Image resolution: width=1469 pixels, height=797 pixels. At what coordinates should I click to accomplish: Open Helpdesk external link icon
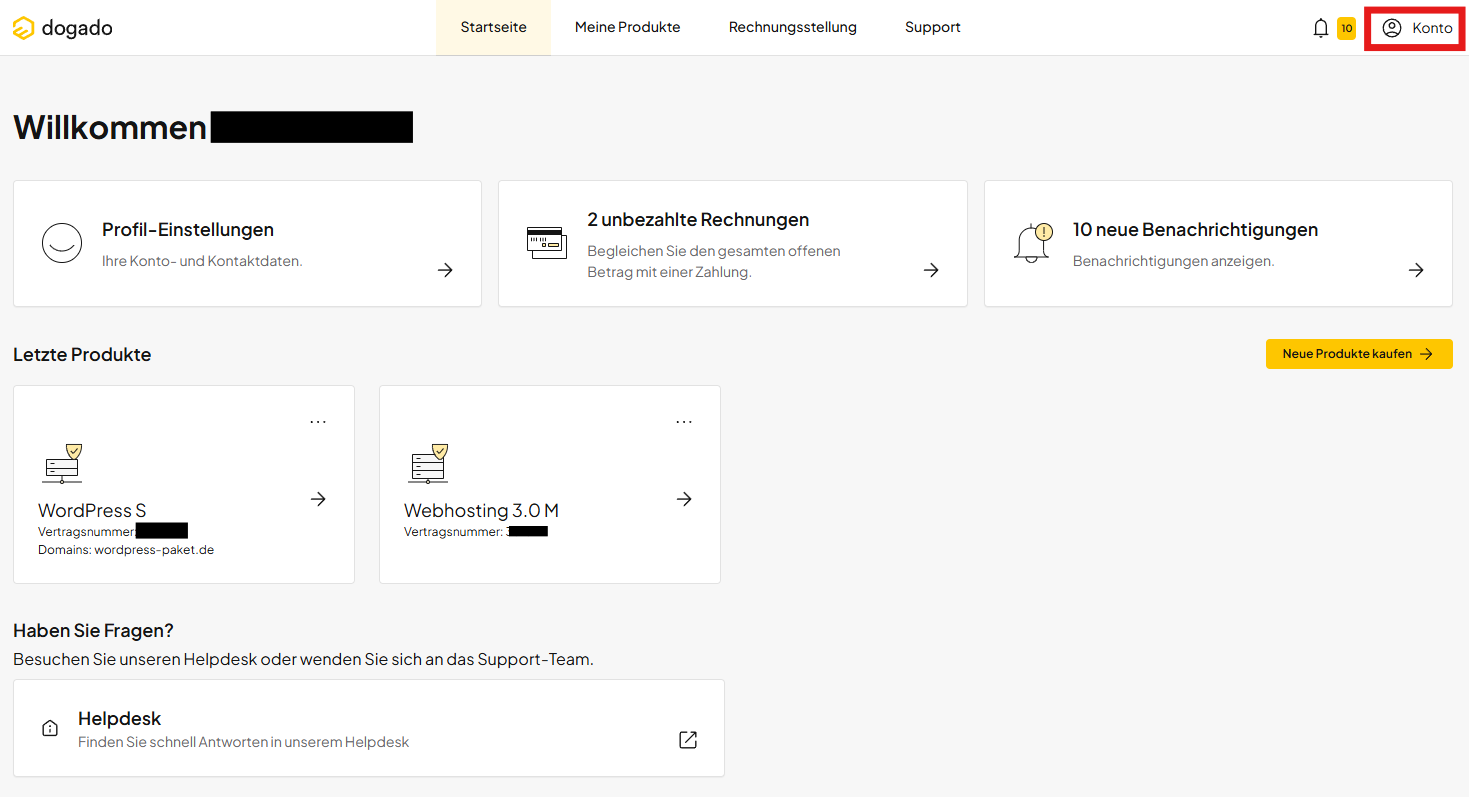(688, 740)
